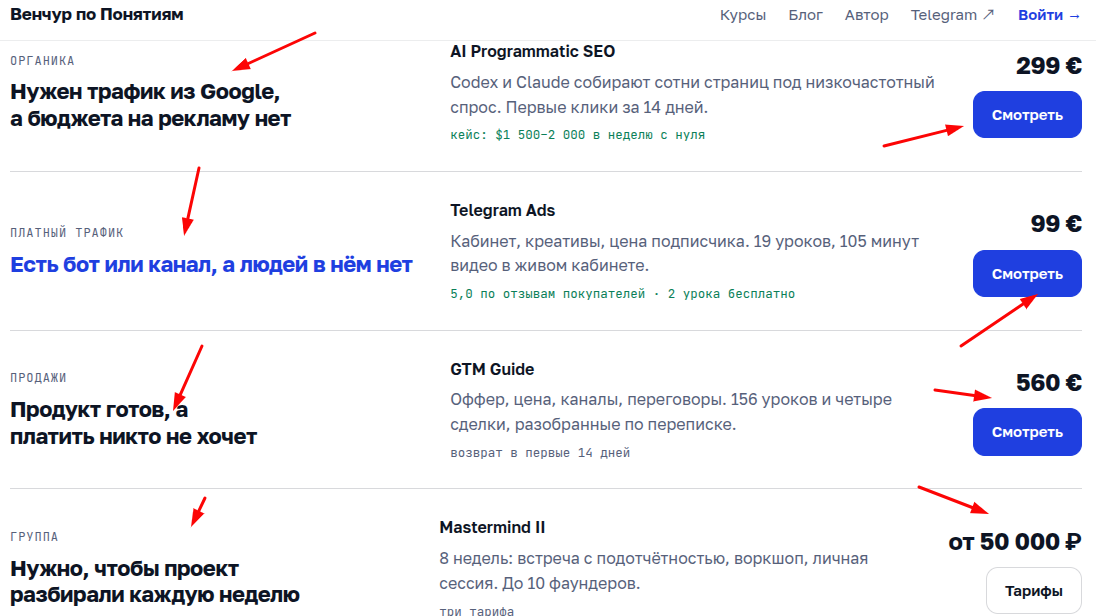Select heading 'Нужен трафик из Google'
The image size is (1096, 616).
150,105
